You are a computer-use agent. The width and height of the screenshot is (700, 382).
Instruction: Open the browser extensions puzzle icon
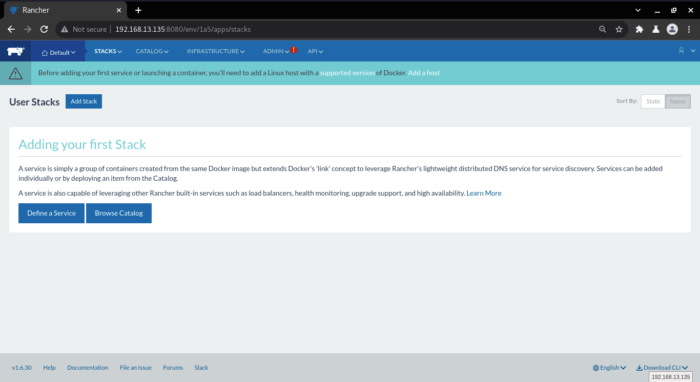(x=639, y=29)
